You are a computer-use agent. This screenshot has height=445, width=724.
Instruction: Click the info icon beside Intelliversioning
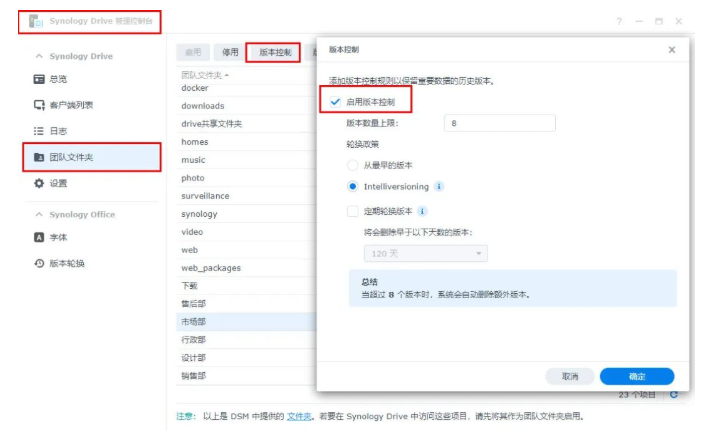[439, 186]
